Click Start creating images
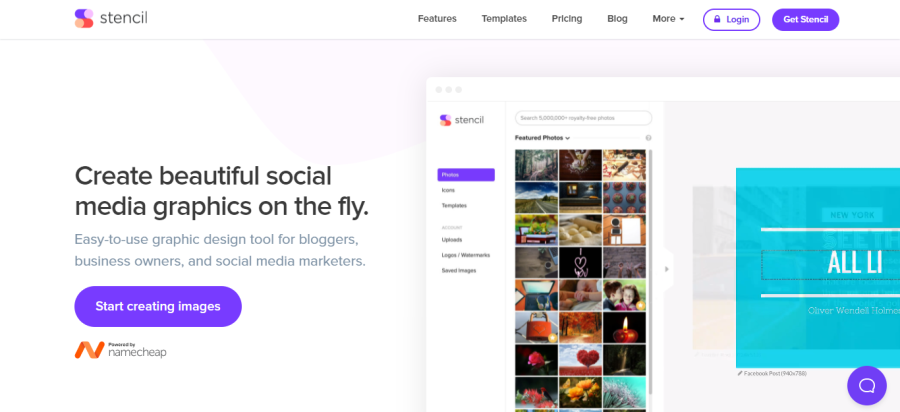 coord(158,306)
